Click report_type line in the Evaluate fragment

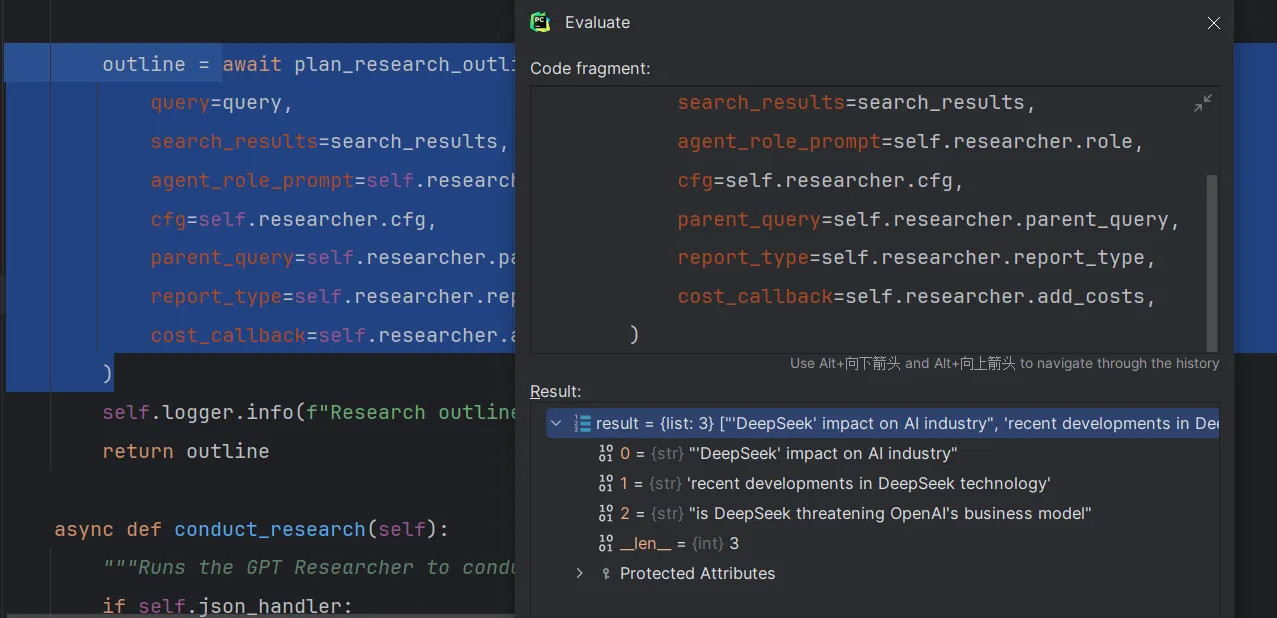[x=917, y=259]
